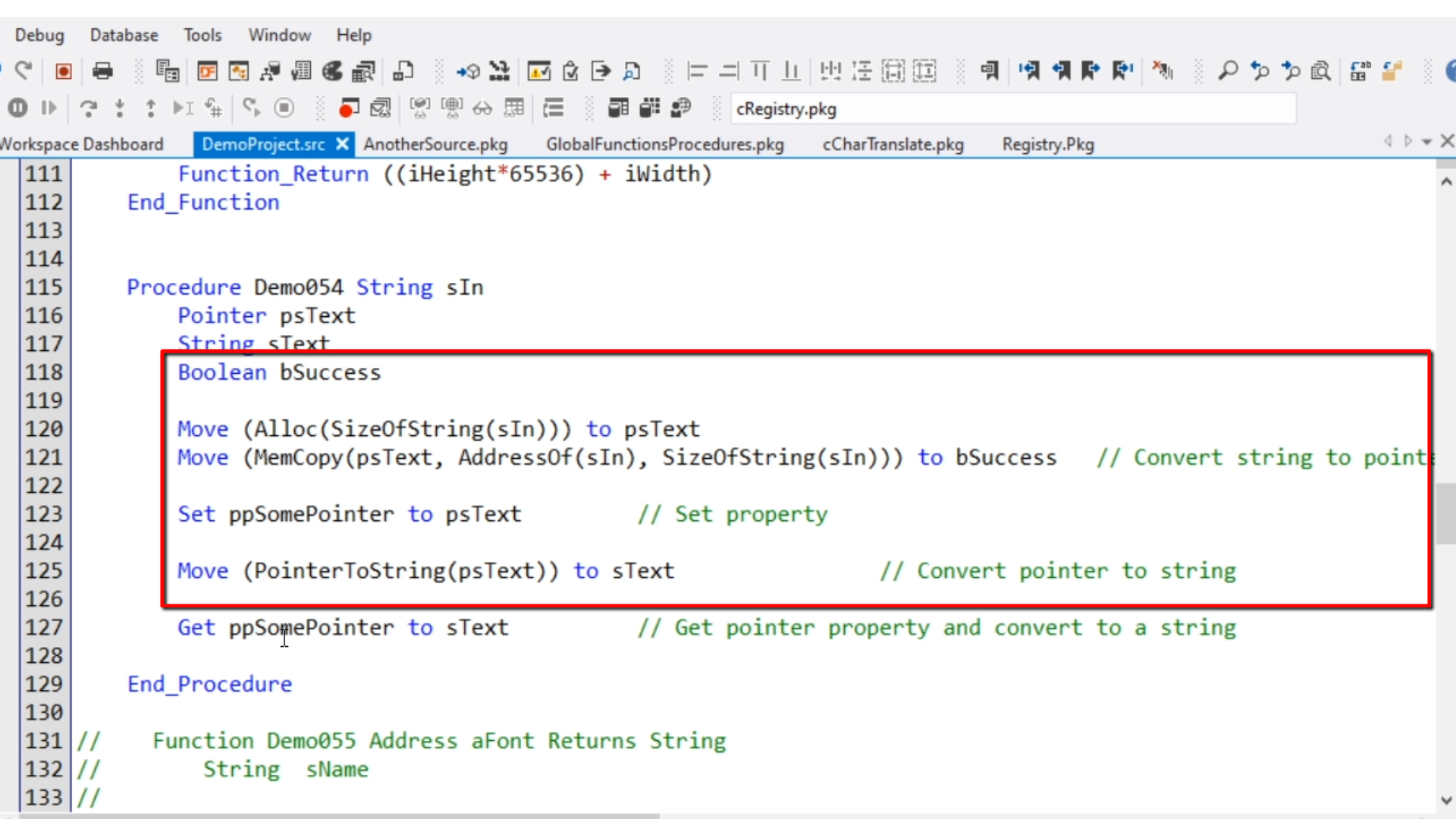The image size is (1456, 819).
Task: Click the Pause debugger icon
Action: point(18,108)
